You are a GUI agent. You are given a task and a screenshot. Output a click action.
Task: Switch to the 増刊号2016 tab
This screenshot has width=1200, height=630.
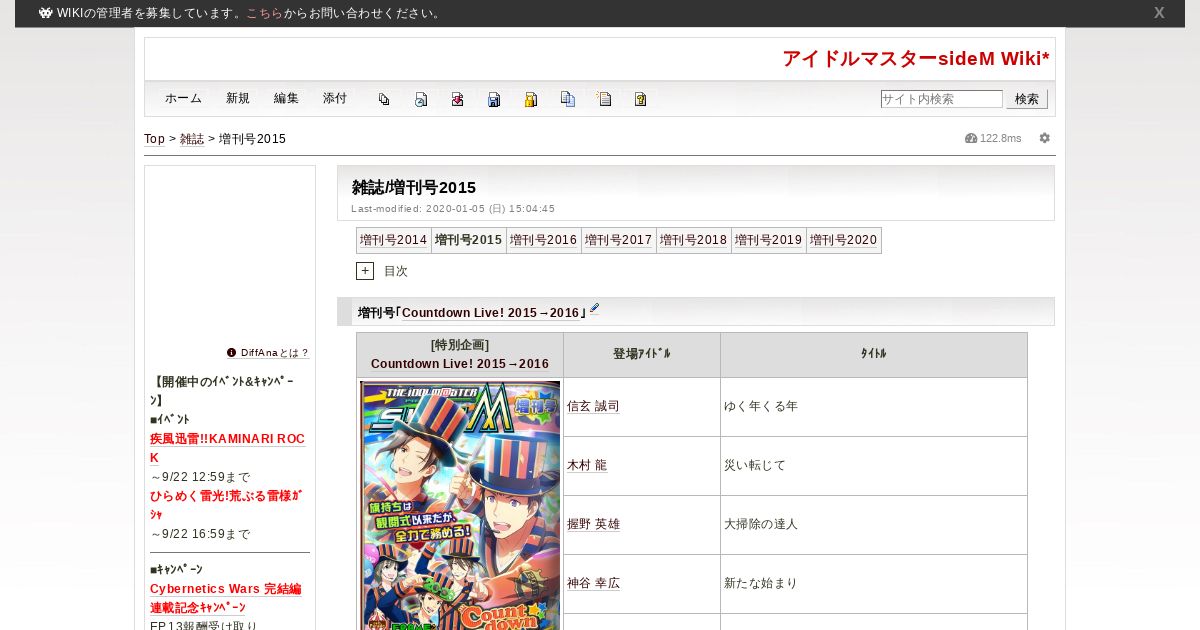[x=544, y=240]
